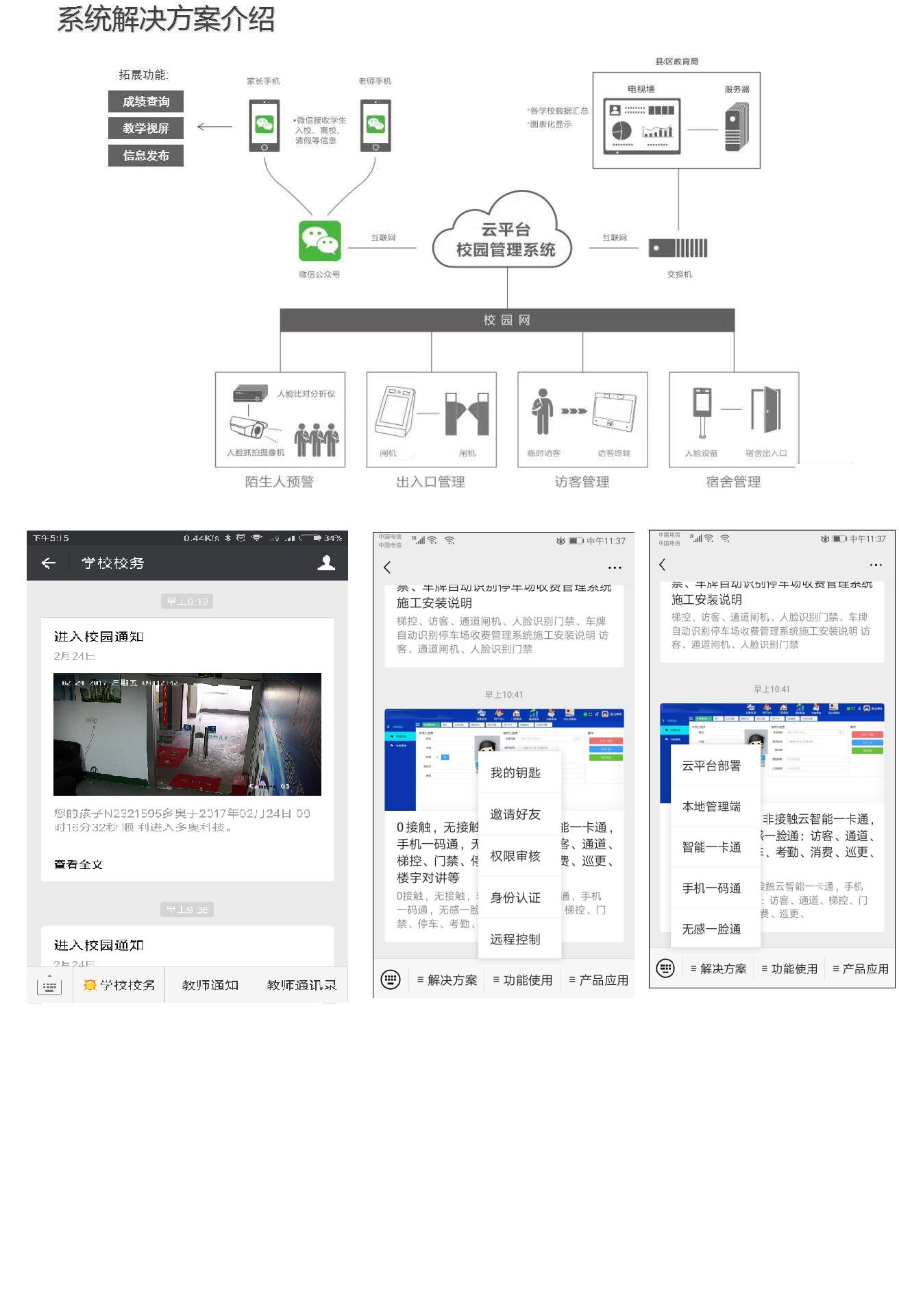Choose 权限审核 from the popup menu
This screenshot has height=1316, width=899.
(519, 856)
